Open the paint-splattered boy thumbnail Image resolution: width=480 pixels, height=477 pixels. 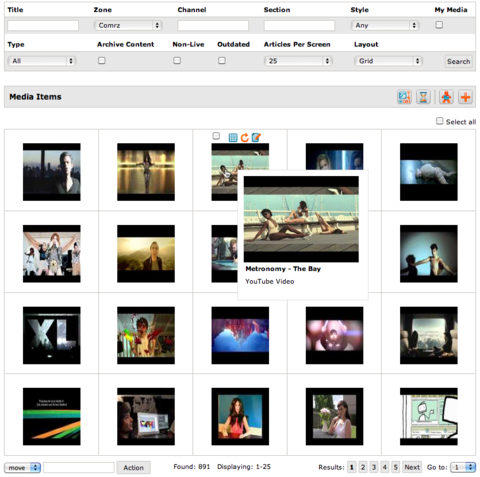[146, 335]
